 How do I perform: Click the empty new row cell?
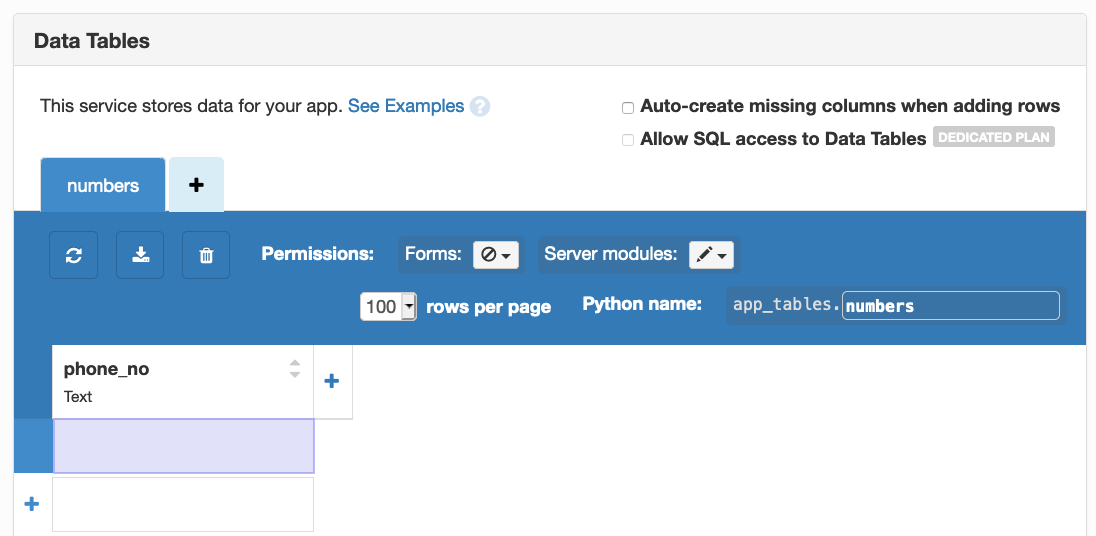183,504
